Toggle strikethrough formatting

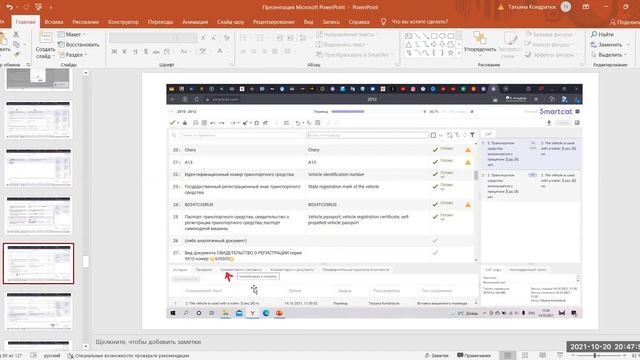point(156,51)
